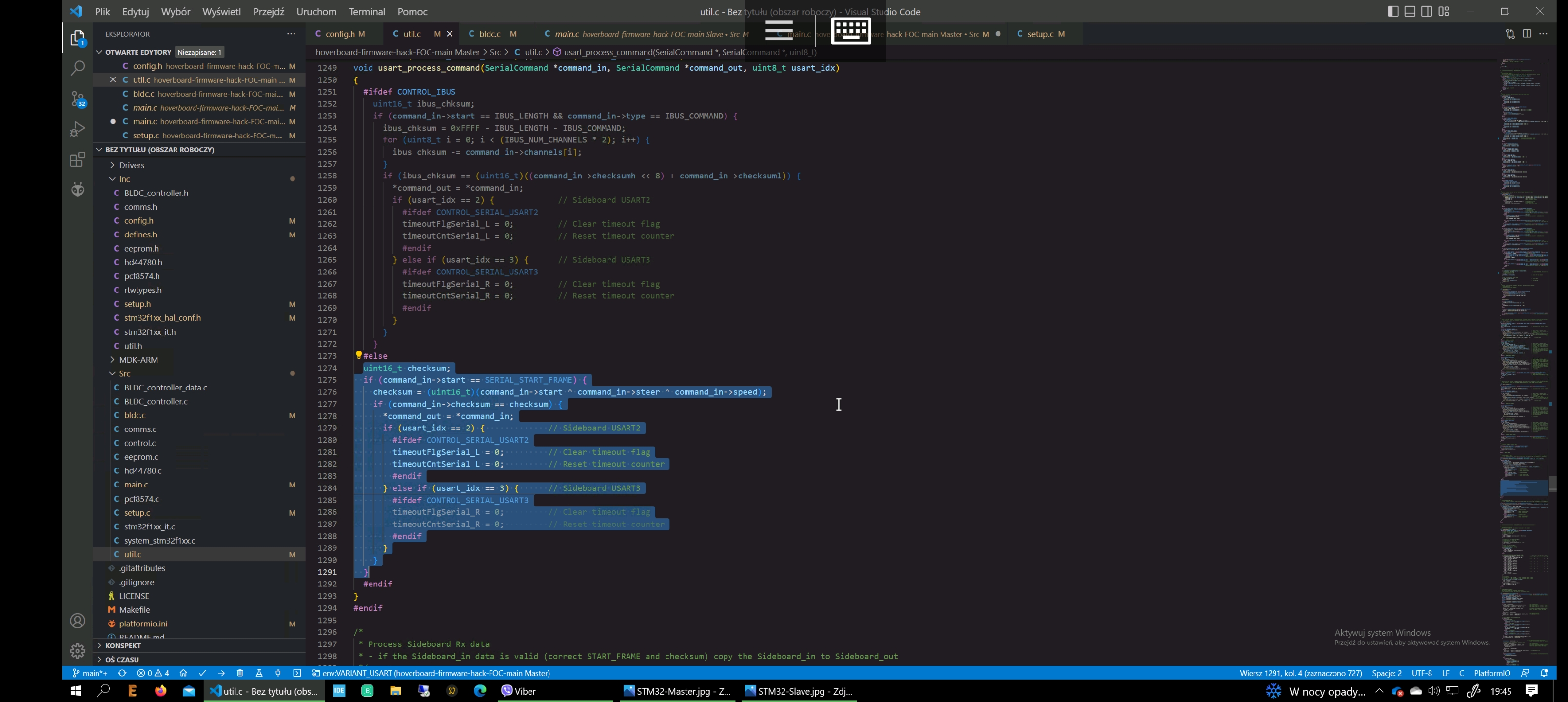This screenshot has width=1568, height=702.
Task: Open Run and Debug view in activity bar
Action: (x=78, y=129)
